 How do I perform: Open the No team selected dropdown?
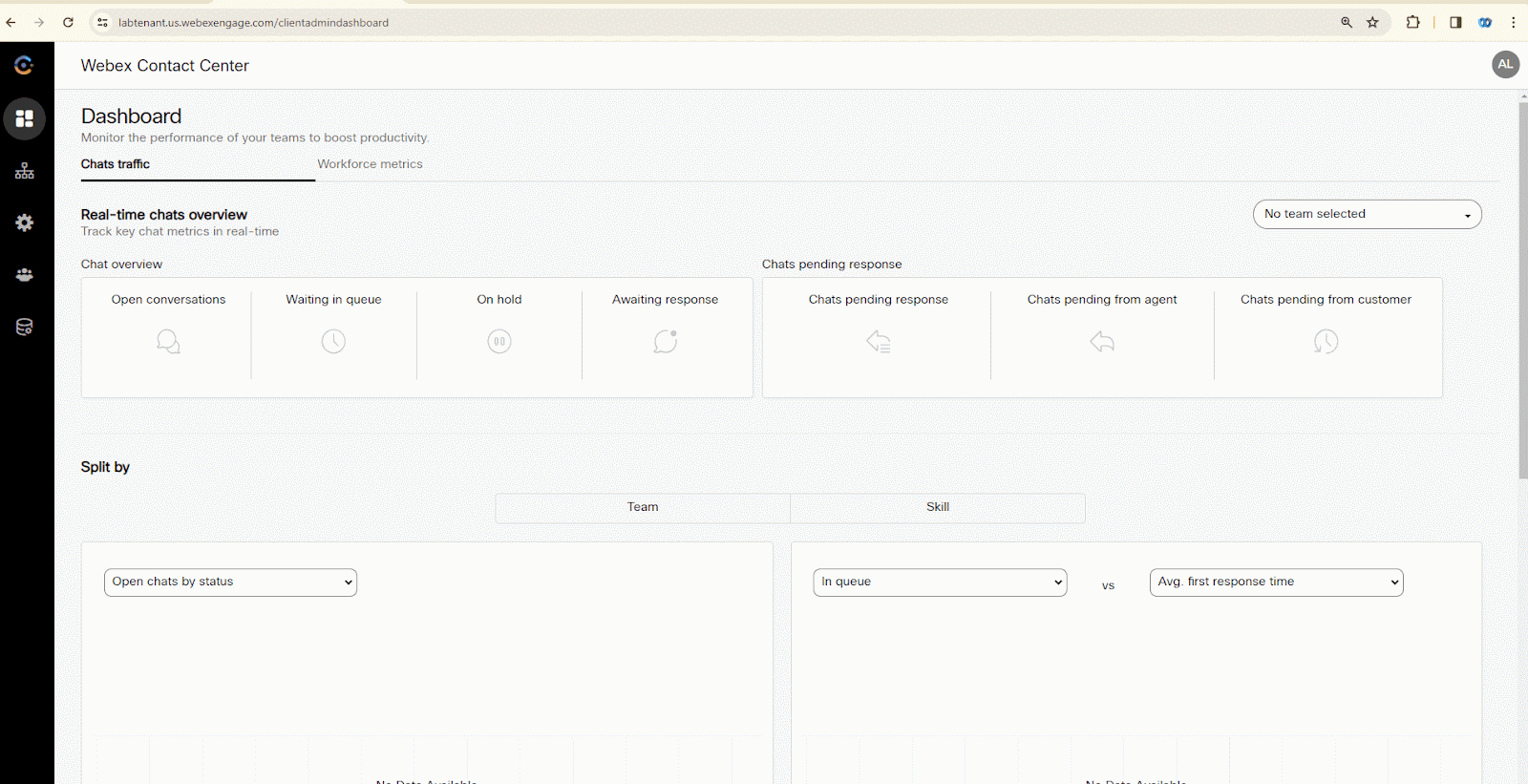pos(1367,214)
